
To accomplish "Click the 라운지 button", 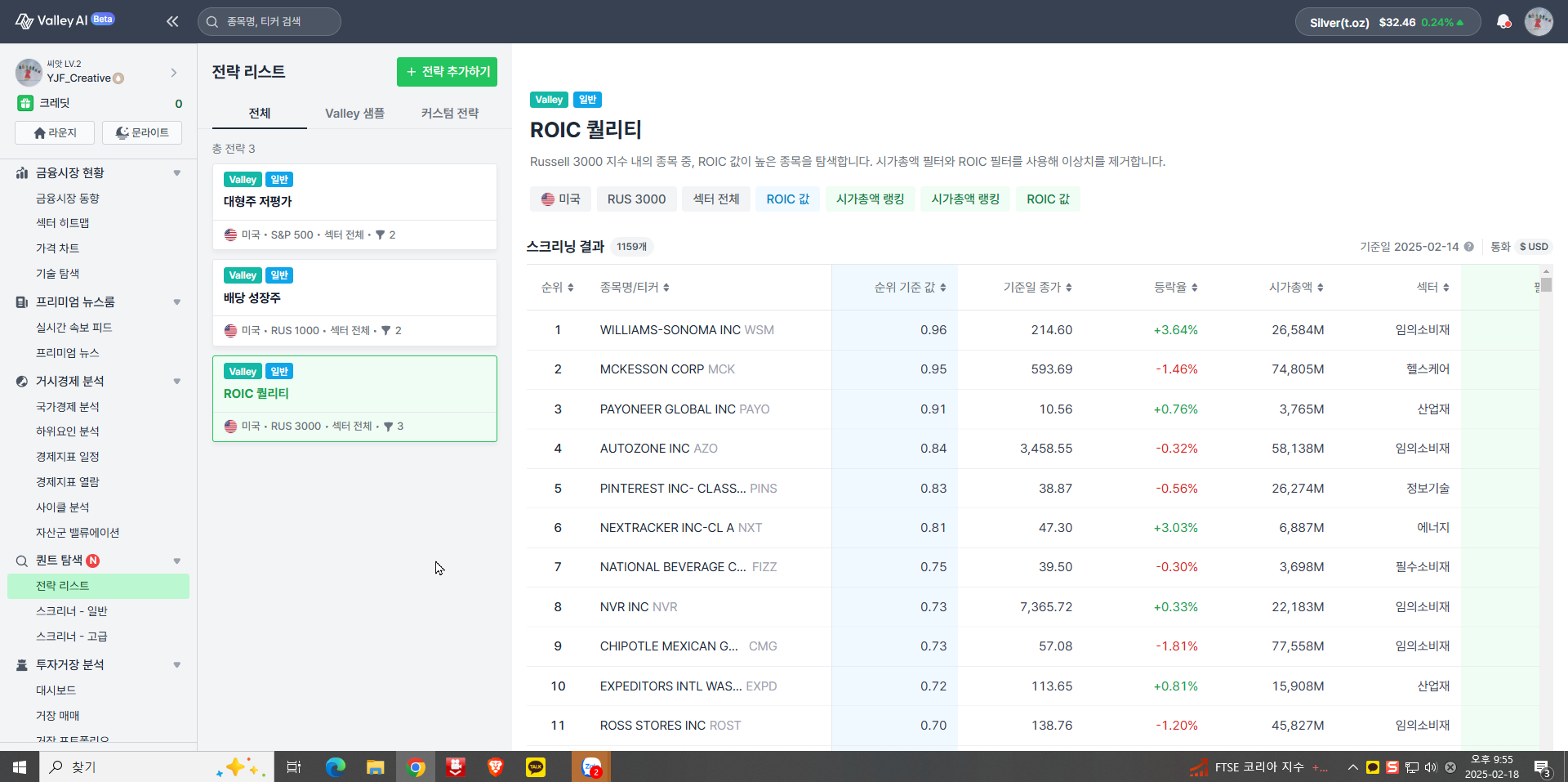I will point(55,132).
